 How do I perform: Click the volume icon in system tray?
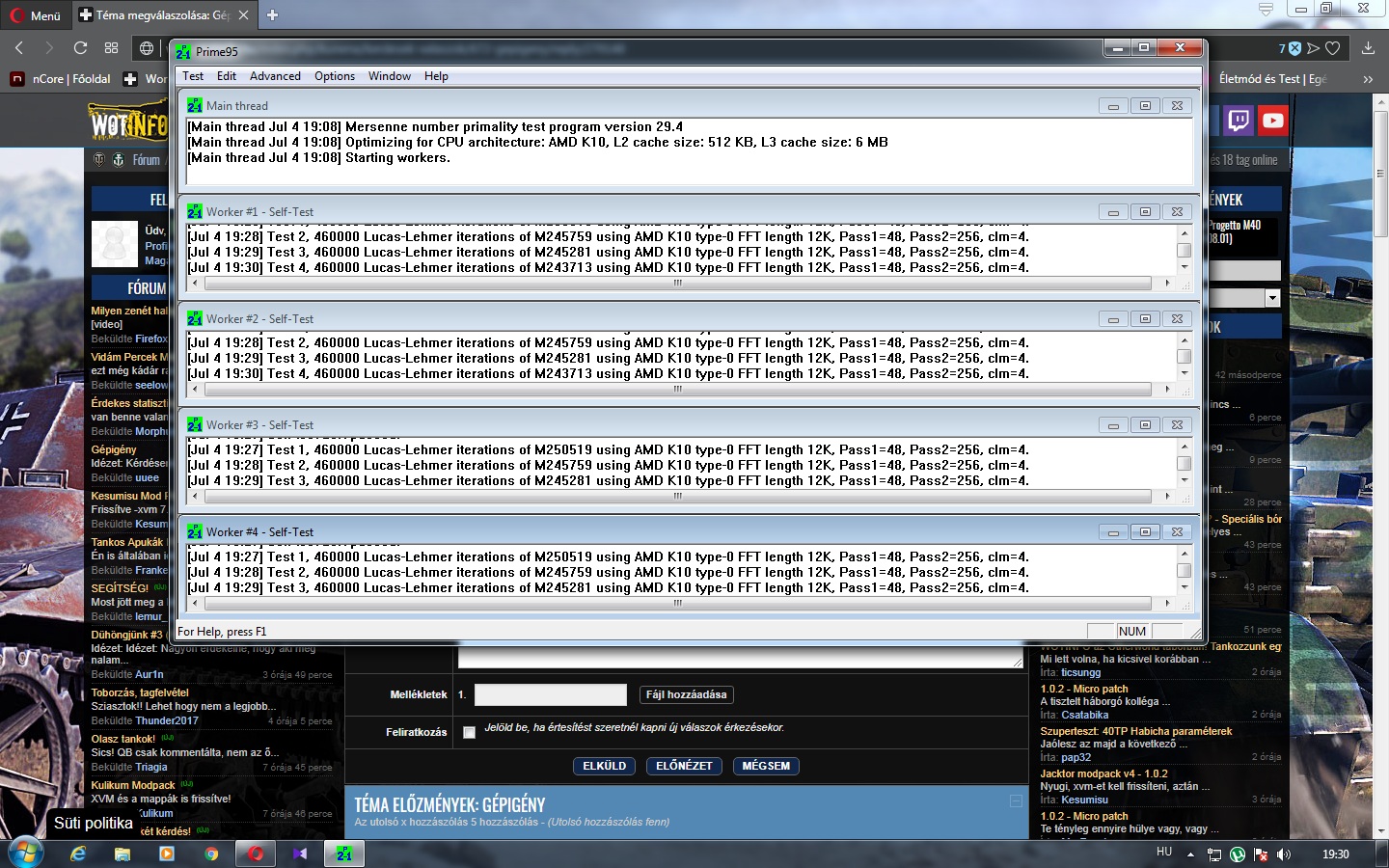pyautogui.click(x=1283, y=854)
